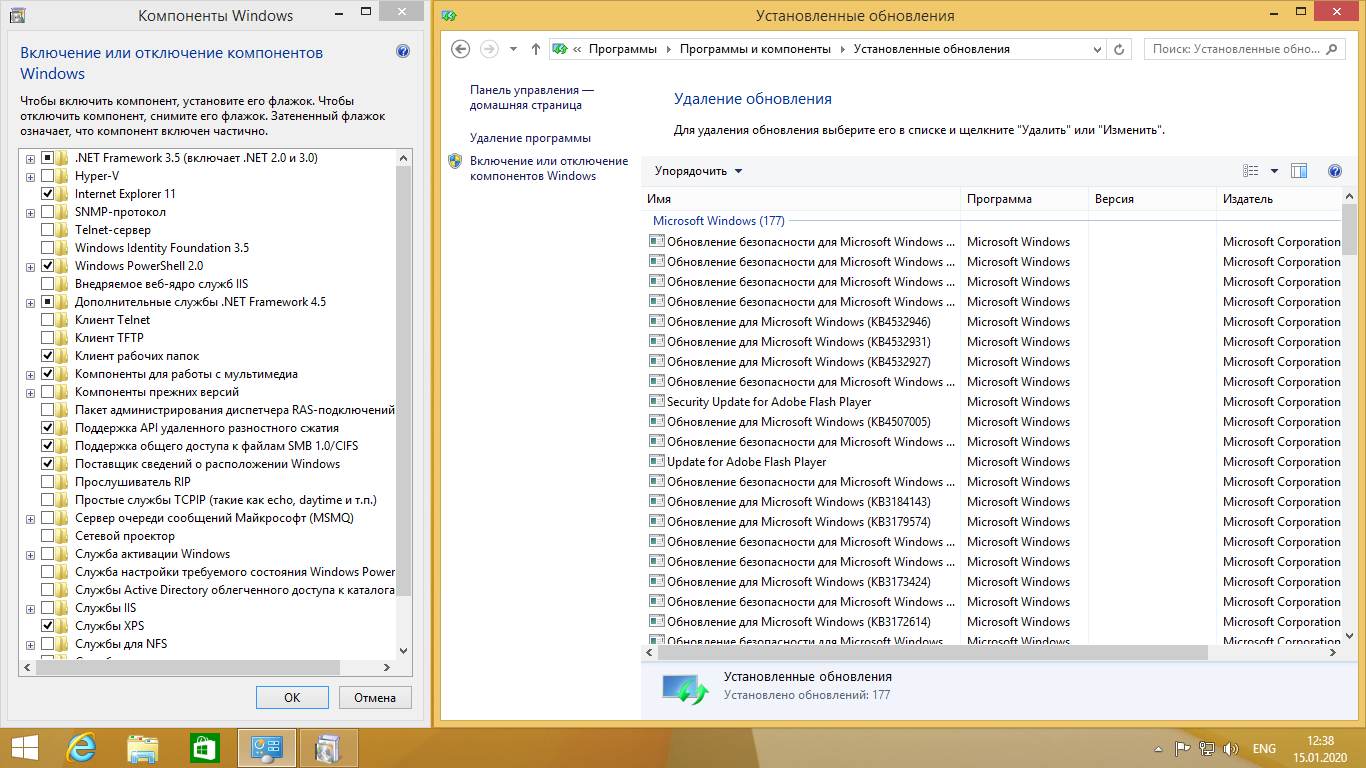Screen dimensions: 1366x768
Task: Open recent locations dropdown near navigation arrows
Action: pos(513,49)
